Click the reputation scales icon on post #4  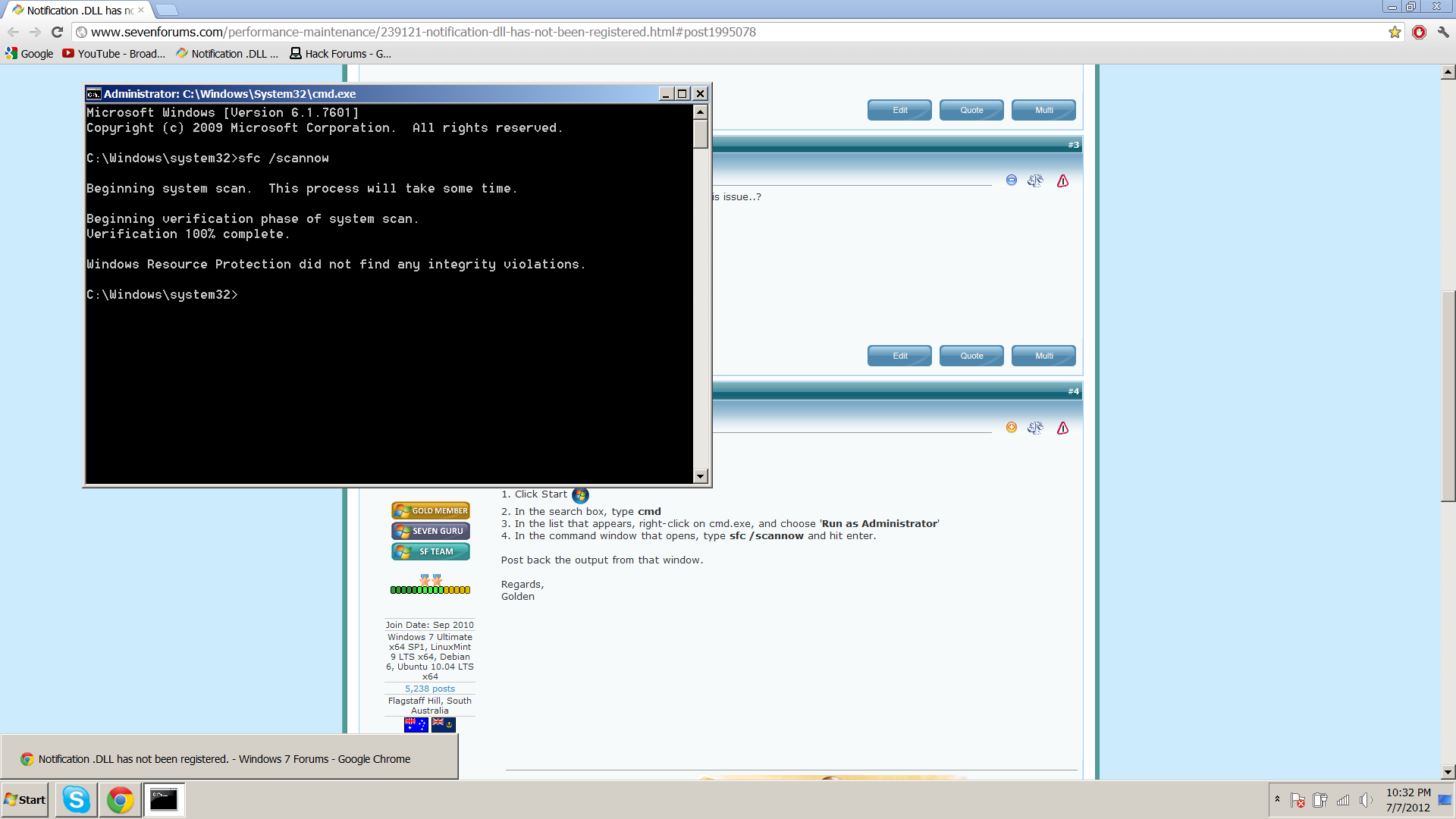(x=1035, y=428)
